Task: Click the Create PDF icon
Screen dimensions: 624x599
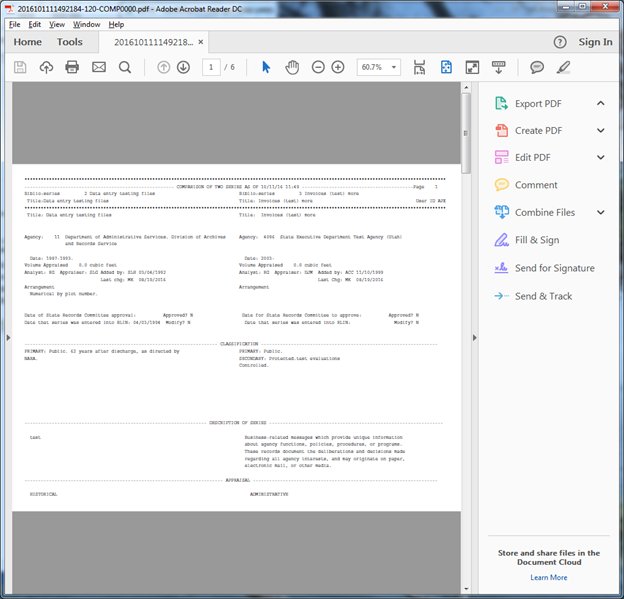Action: (501, 130)
